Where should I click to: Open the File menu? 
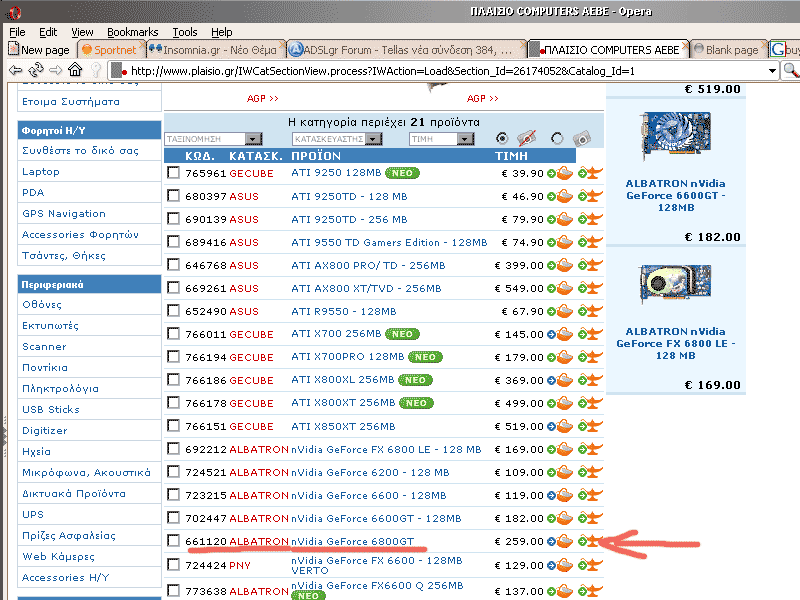(17, 32)
